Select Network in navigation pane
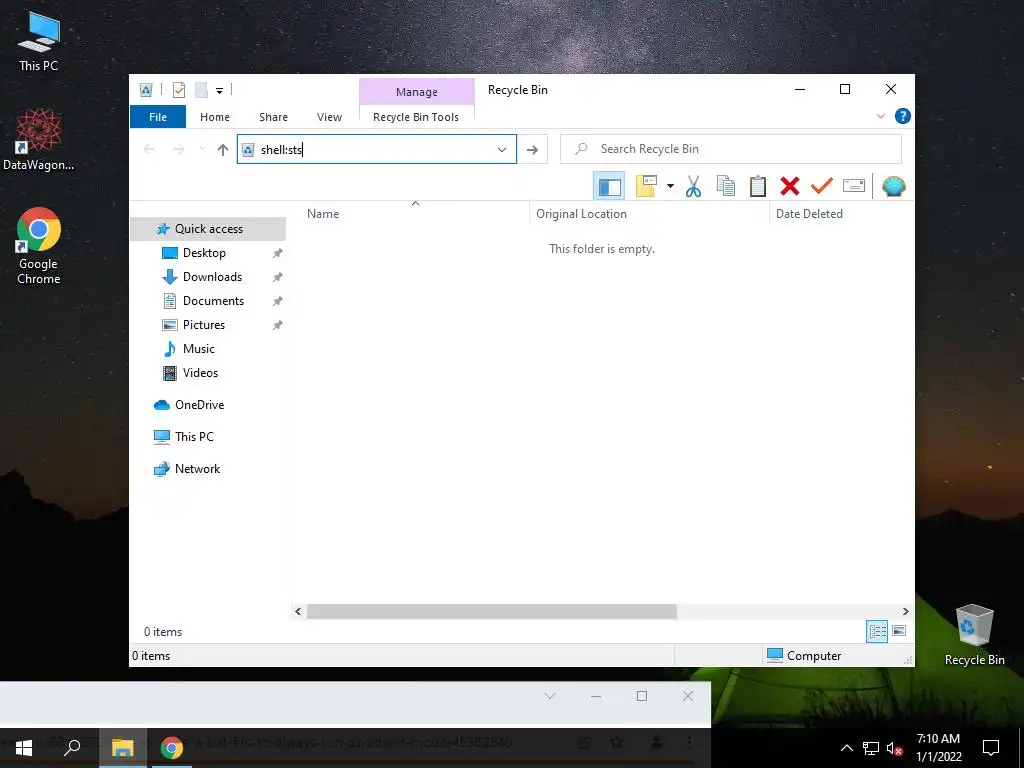Viewport: 1024px width, 768px height. [x=197, y=469]
